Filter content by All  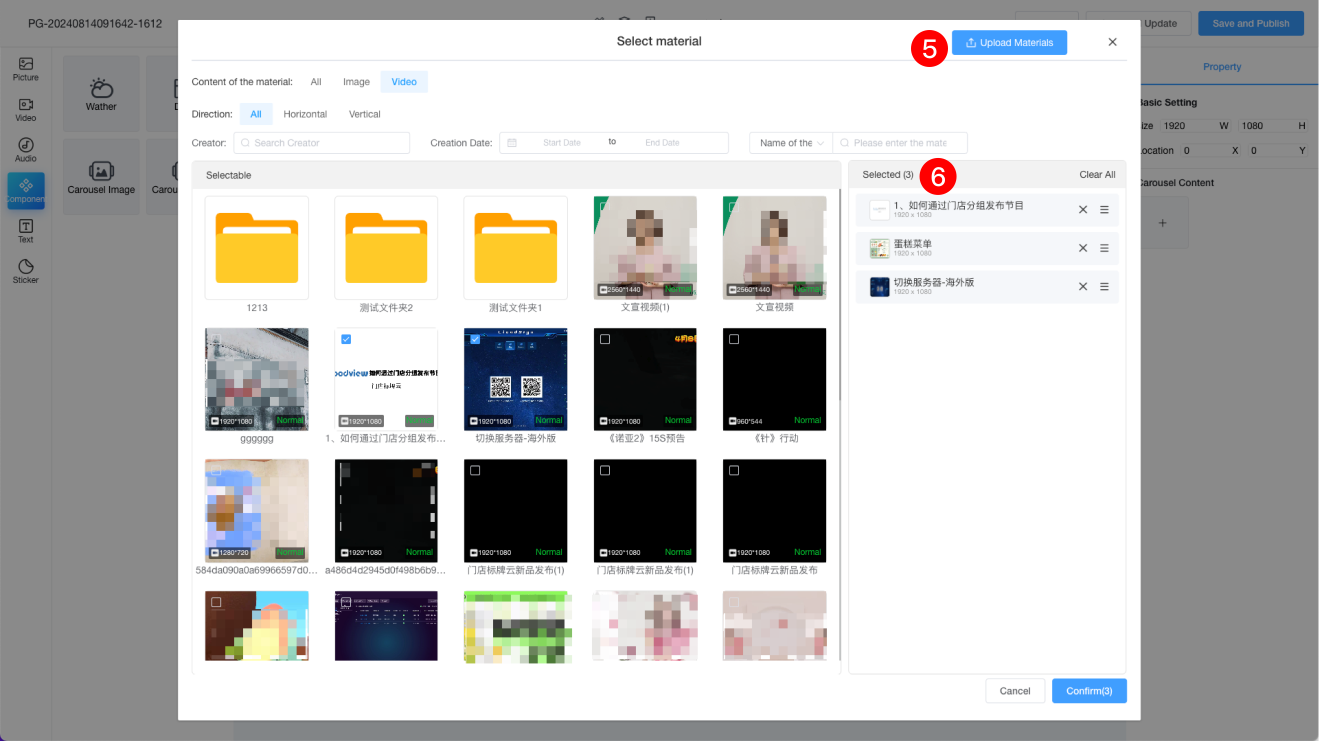pyautogui.click(x=316, y=82)
